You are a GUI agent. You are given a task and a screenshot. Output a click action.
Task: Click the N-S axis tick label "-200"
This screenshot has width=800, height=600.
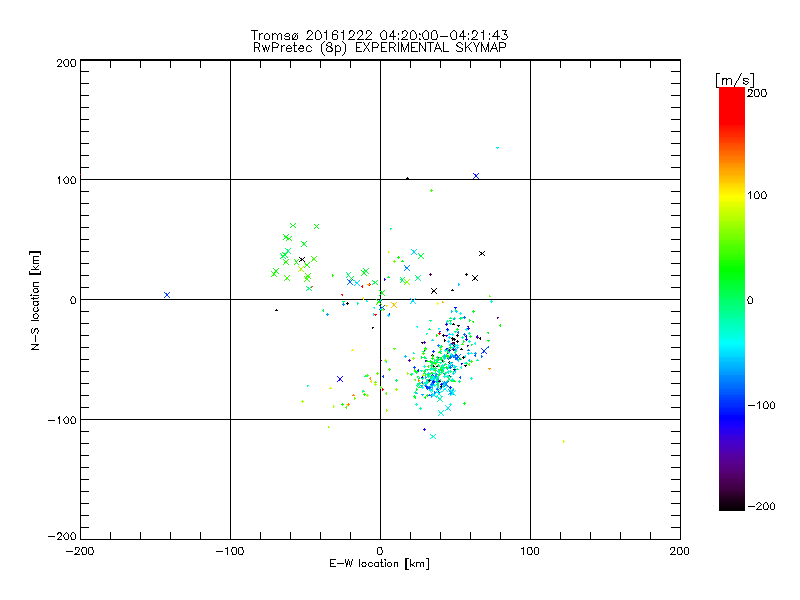coord(62,536)
